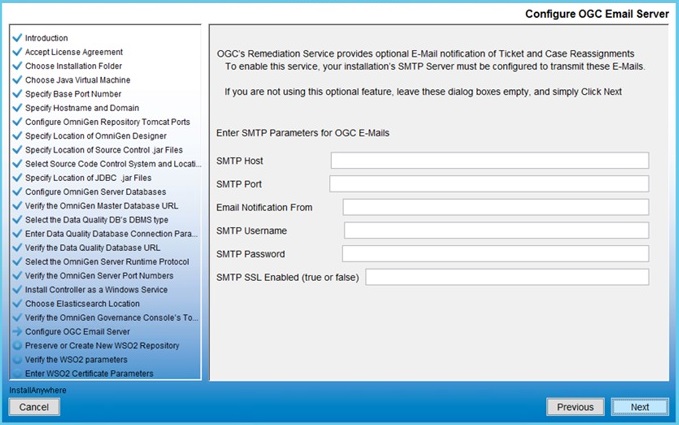
Task: Select the Specify Base Port Number step
Action: pyautogui.click(x=73, y=94)
